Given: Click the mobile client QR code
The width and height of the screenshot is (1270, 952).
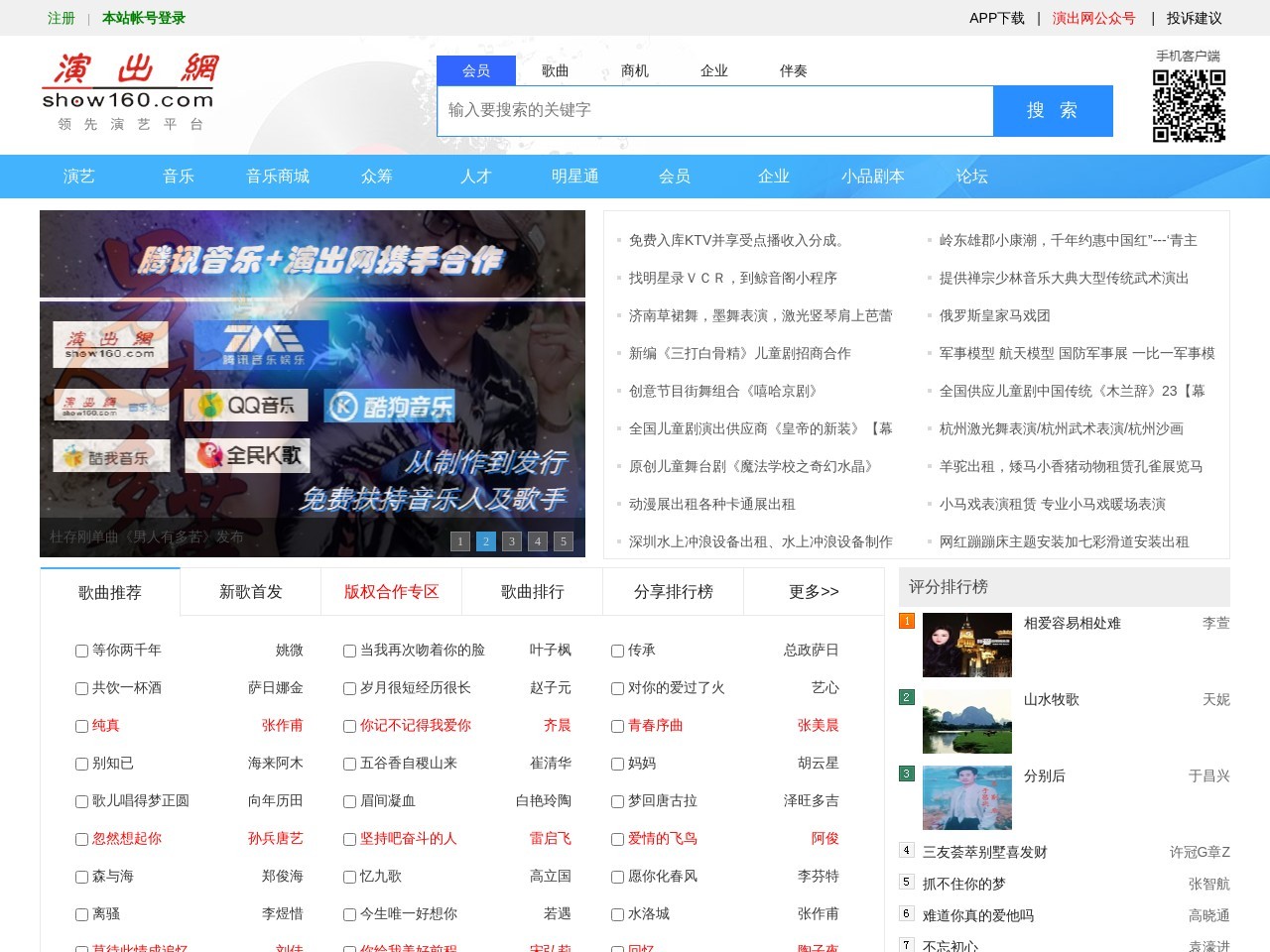Looking at the screenshot, I should point(1190,104).
